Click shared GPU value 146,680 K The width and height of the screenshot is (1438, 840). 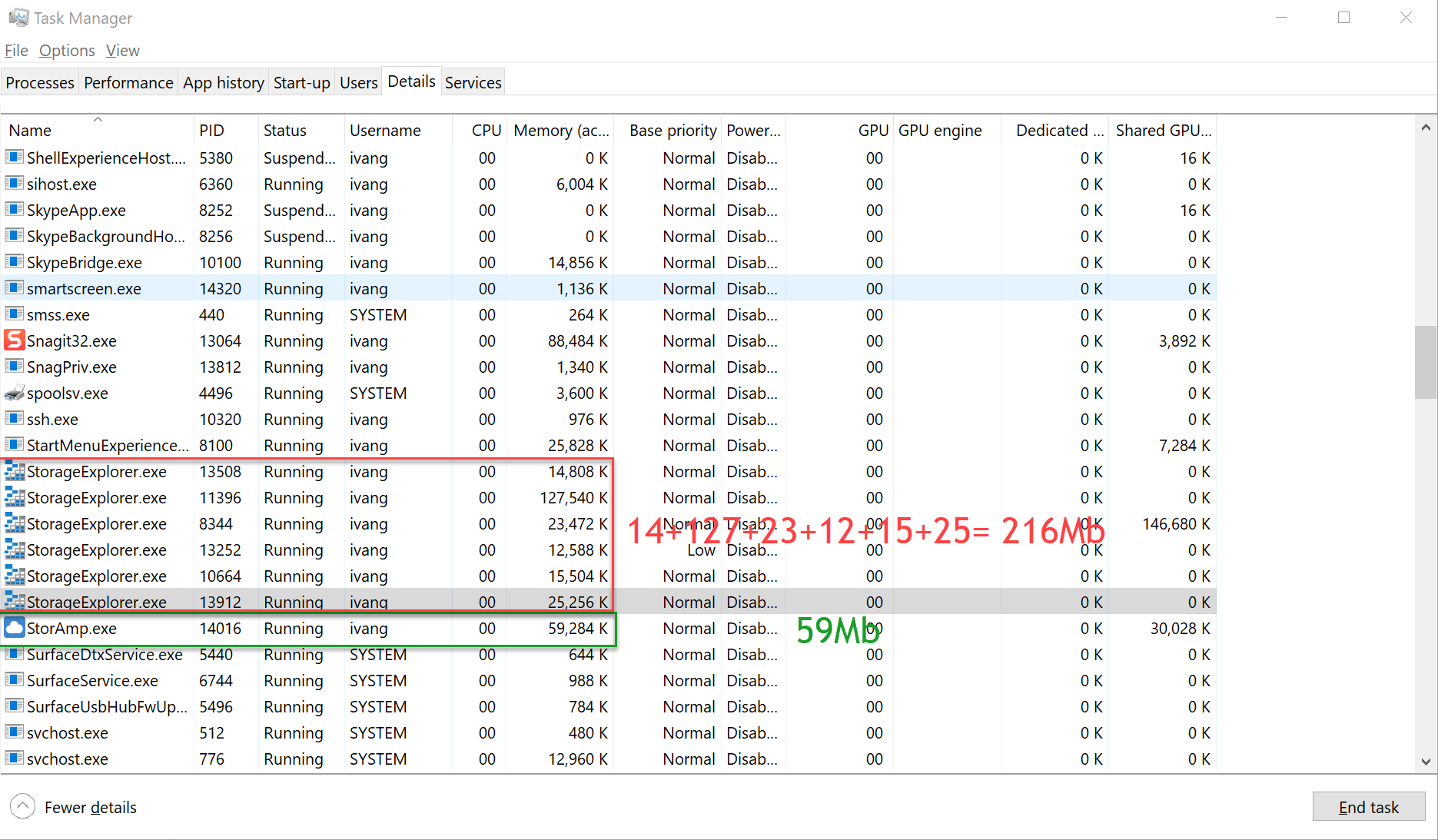coord(1176,523)
